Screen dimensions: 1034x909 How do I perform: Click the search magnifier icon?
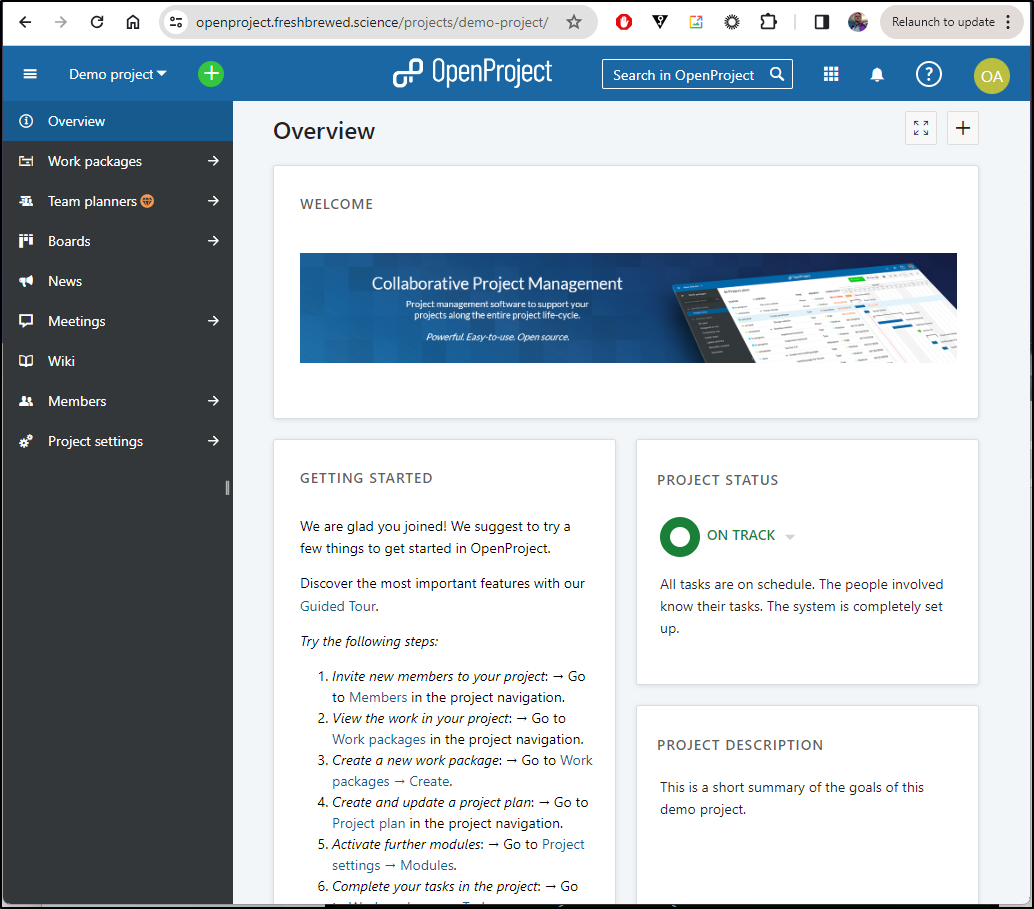(777, 74)
